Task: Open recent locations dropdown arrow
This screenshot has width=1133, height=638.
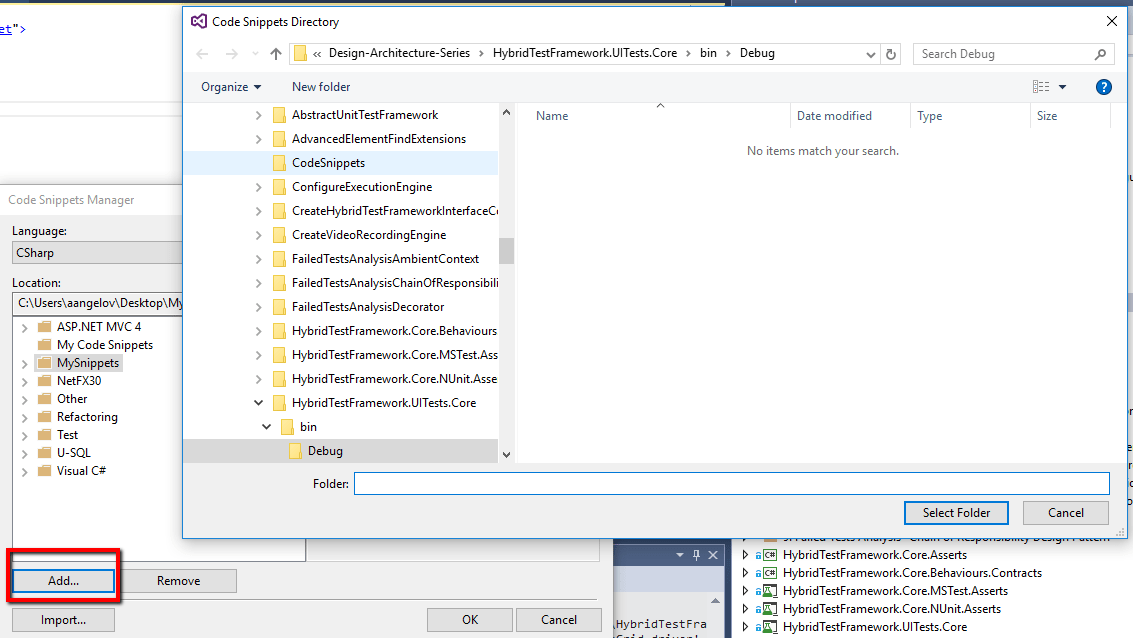Action: click(255, 54)
